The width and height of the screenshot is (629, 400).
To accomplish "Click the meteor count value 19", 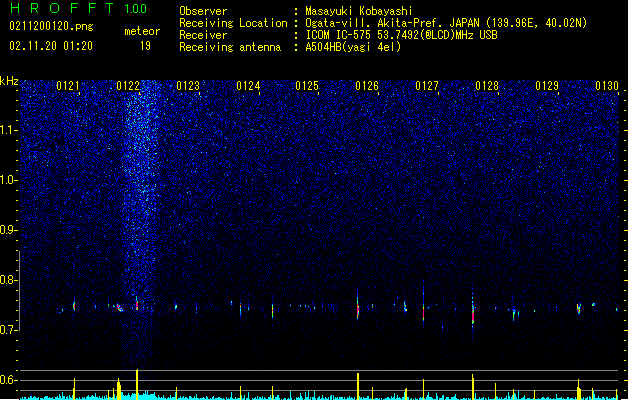I will point(145,46).
